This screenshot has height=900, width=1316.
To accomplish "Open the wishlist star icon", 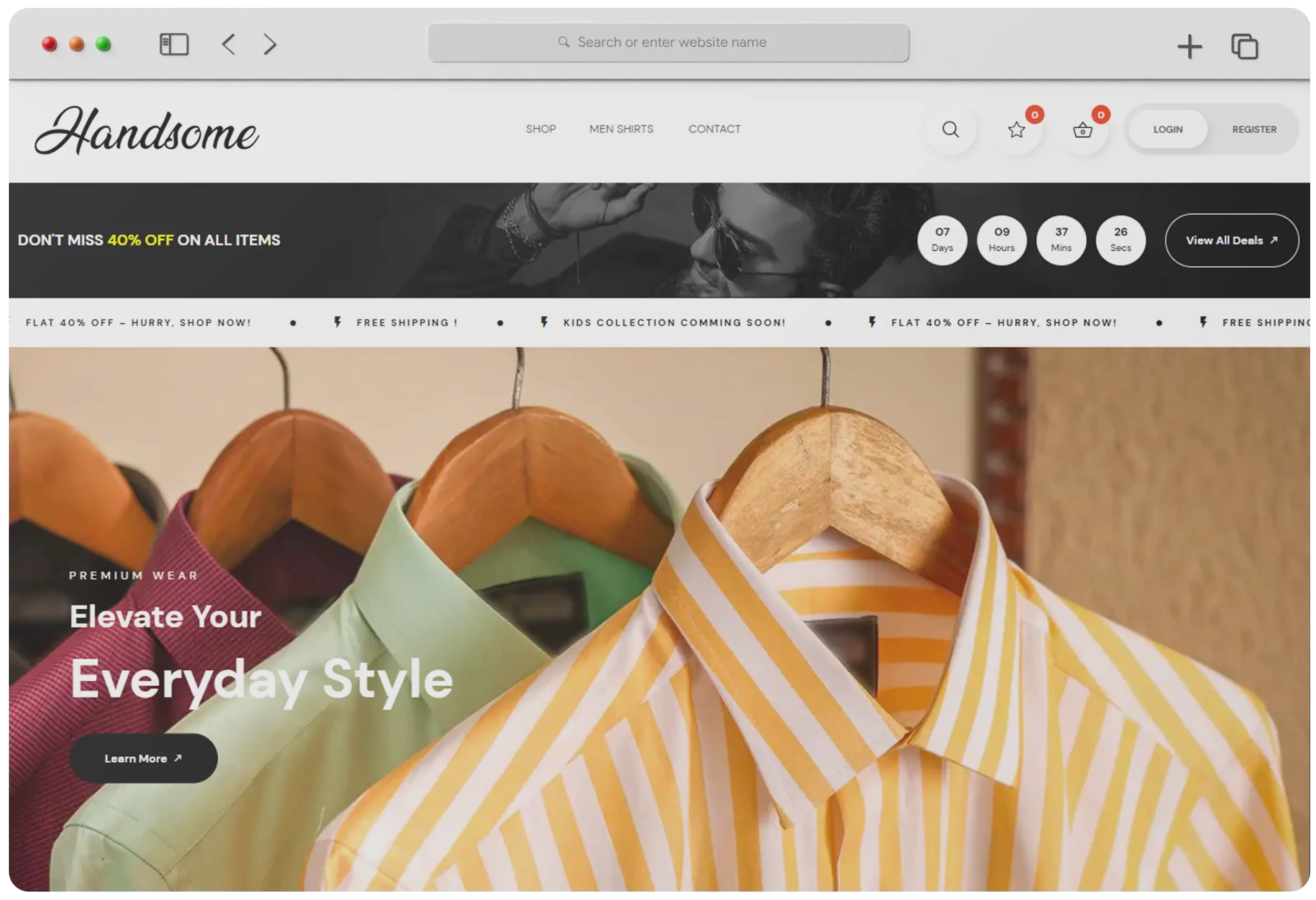I will [x=1016, y=130].
